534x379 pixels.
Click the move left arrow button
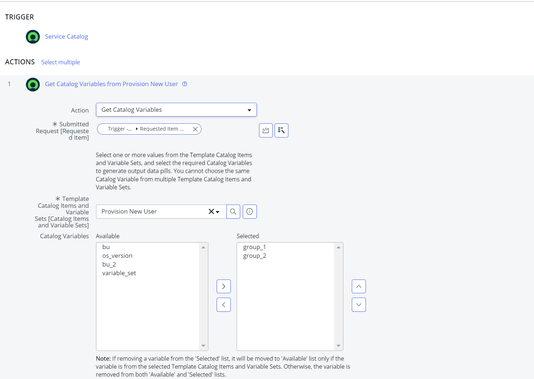point(223,305)
